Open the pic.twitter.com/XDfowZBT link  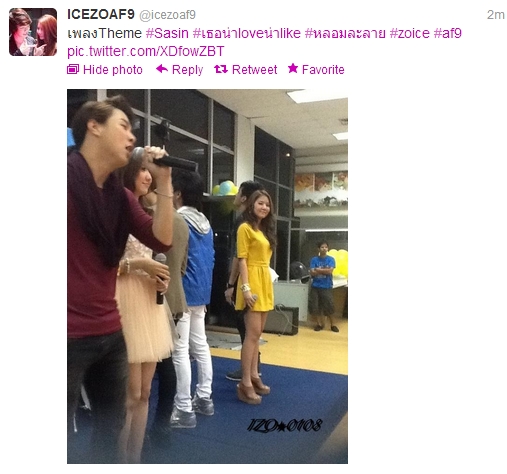pos(146,51)
